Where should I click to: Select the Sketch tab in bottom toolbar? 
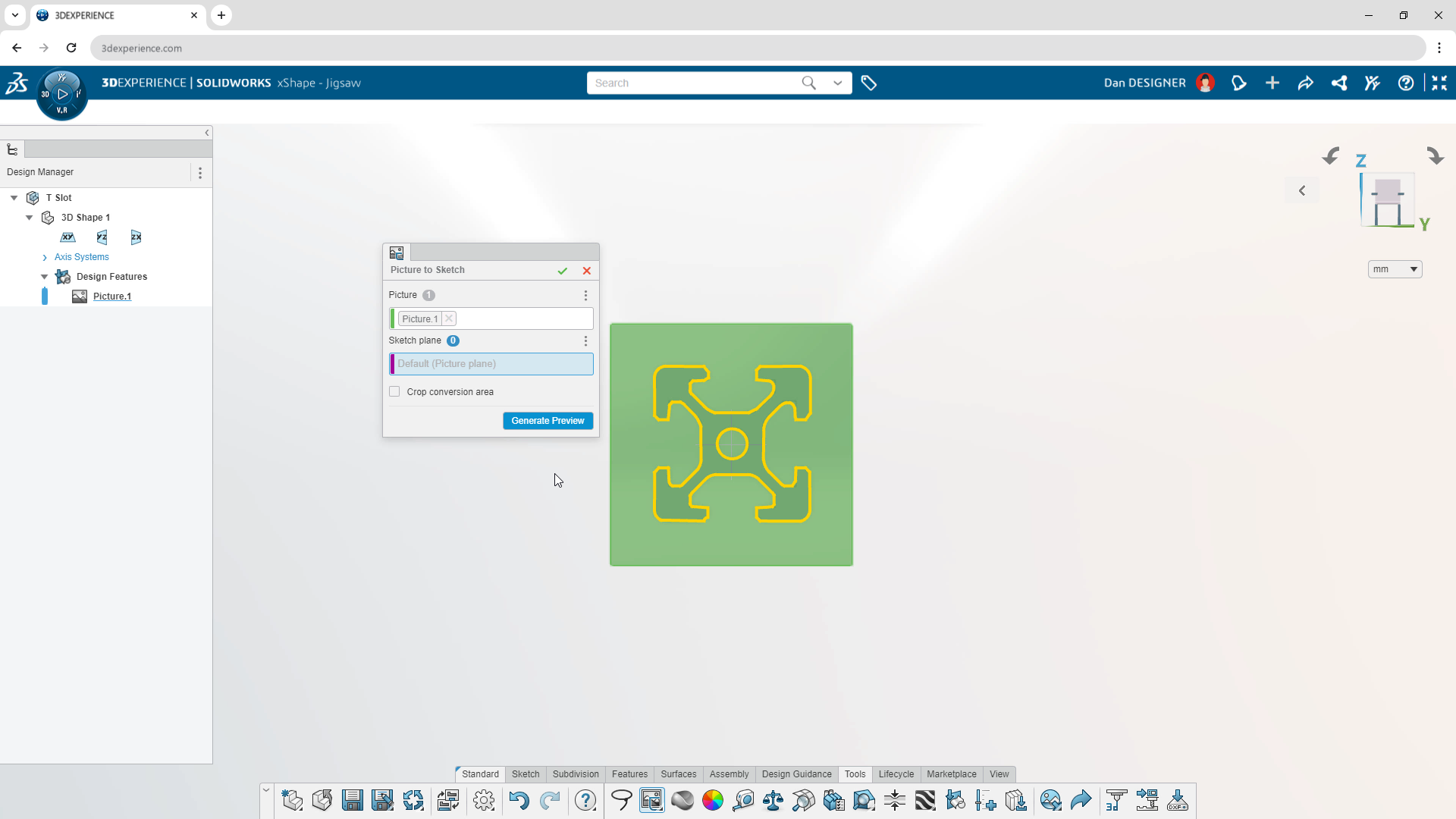pos(525,774)
